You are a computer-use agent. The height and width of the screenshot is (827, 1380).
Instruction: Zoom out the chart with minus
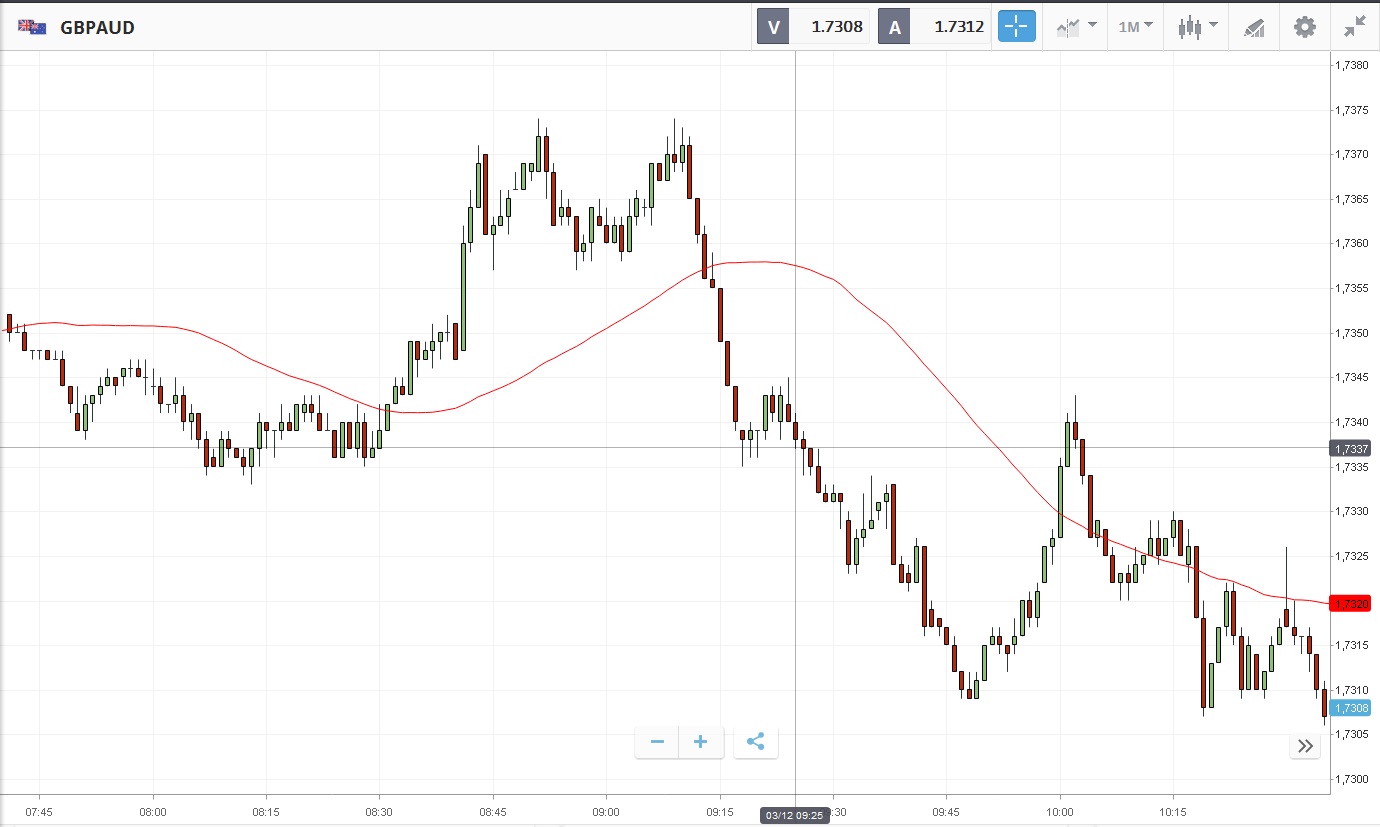[657, 742]
